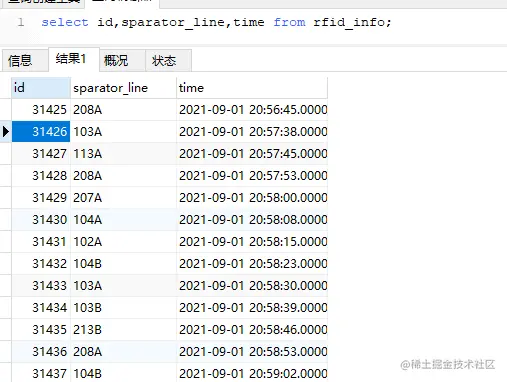The width and height of the screenshot is (507, 382).
Task: Click 103A in row 31433
Action: [x=123, y=286]
